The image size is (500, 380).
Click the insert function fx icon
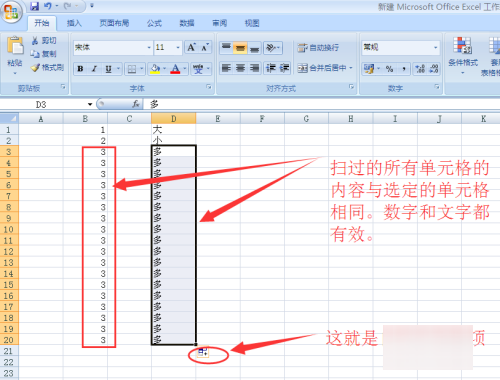pos(136,104)
